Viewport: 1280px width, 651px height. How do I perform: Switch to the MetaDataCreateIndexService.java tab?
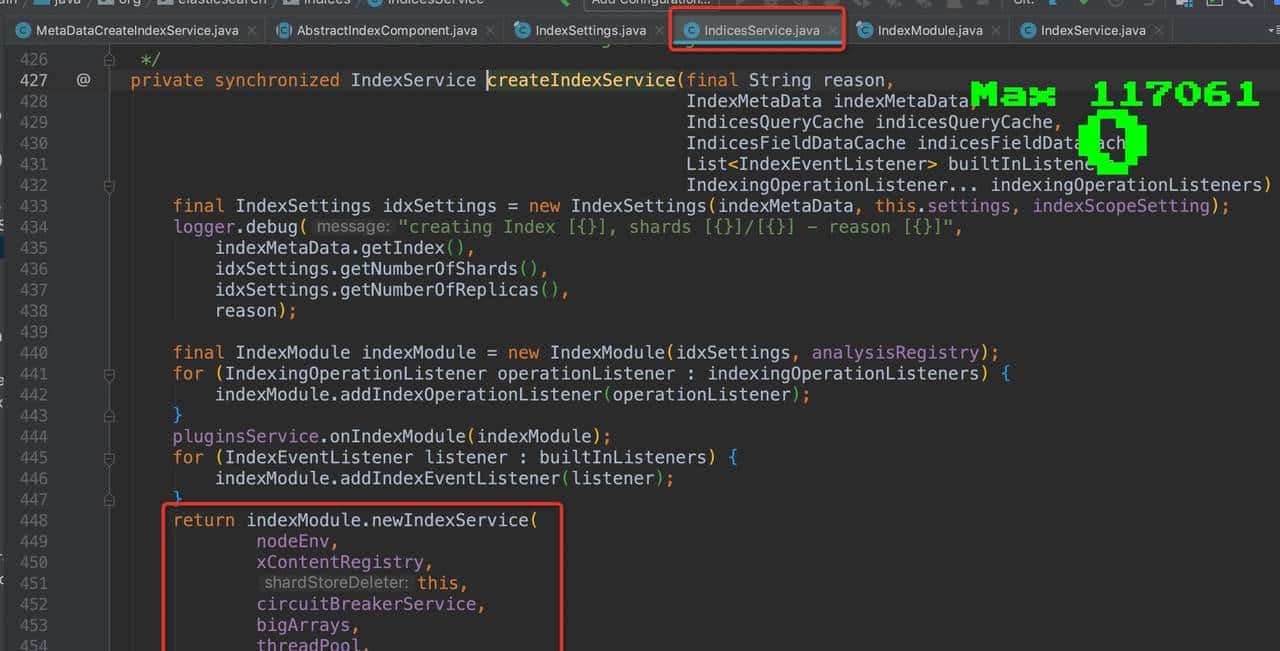click(x=136, y=30)
